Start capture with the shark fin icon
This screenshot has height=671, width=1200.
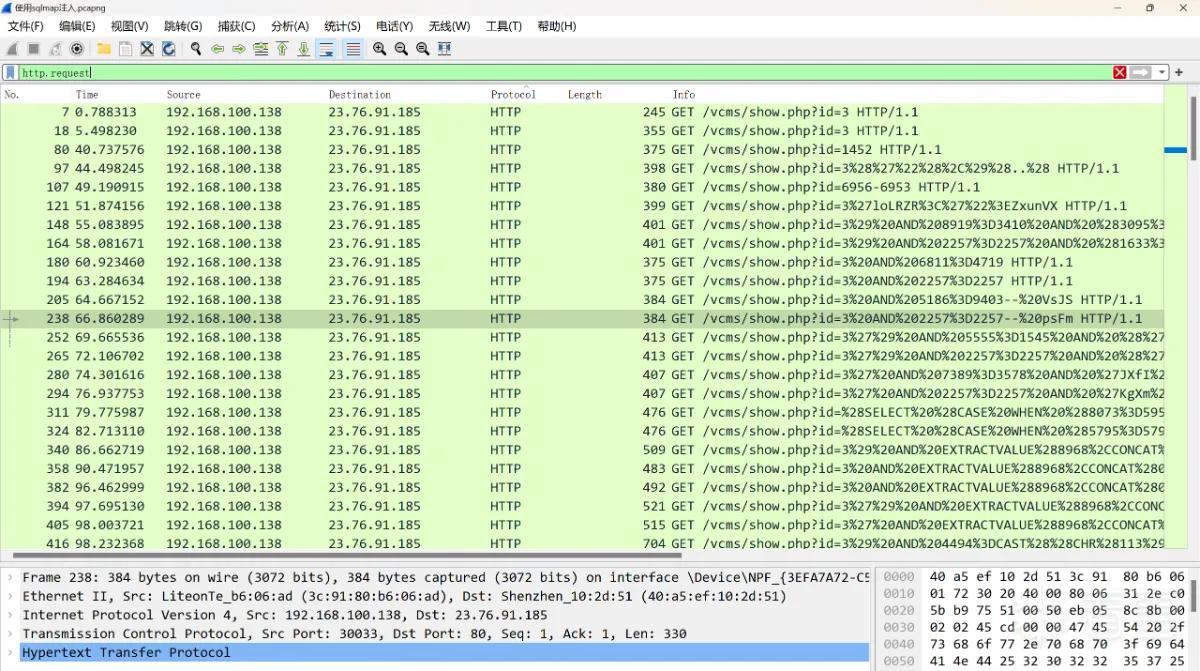tap(12, 48)
